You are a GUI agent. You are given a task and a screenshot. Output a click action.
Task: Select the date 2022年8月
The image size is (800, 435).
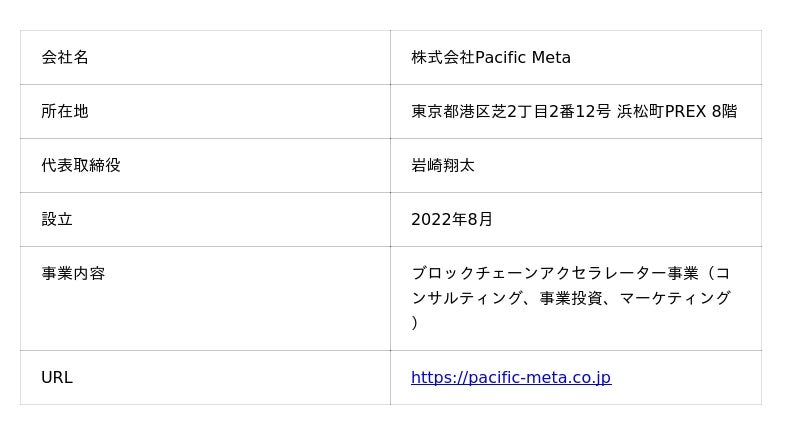(452, 219)
